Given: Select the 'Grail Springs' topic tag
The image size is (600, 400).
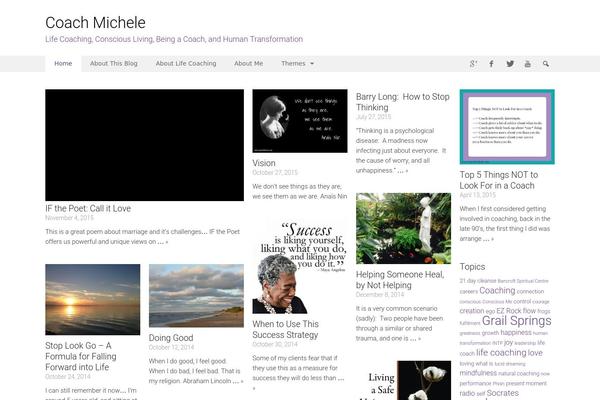Looking at the screenshot, I should (516, 321).
